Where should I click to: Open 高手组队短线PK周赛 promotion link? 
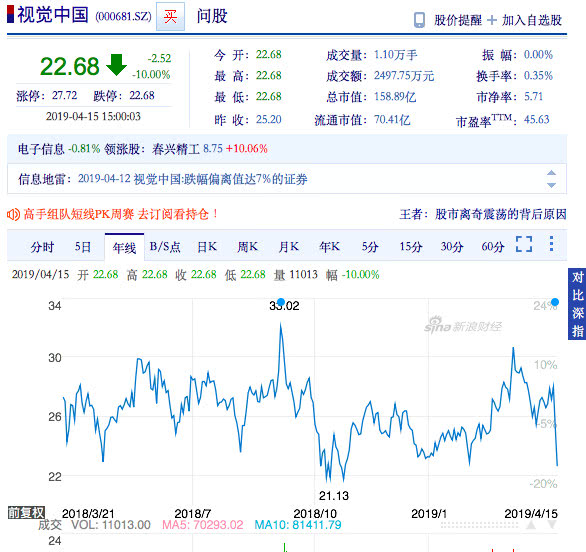tap(120, 214)
